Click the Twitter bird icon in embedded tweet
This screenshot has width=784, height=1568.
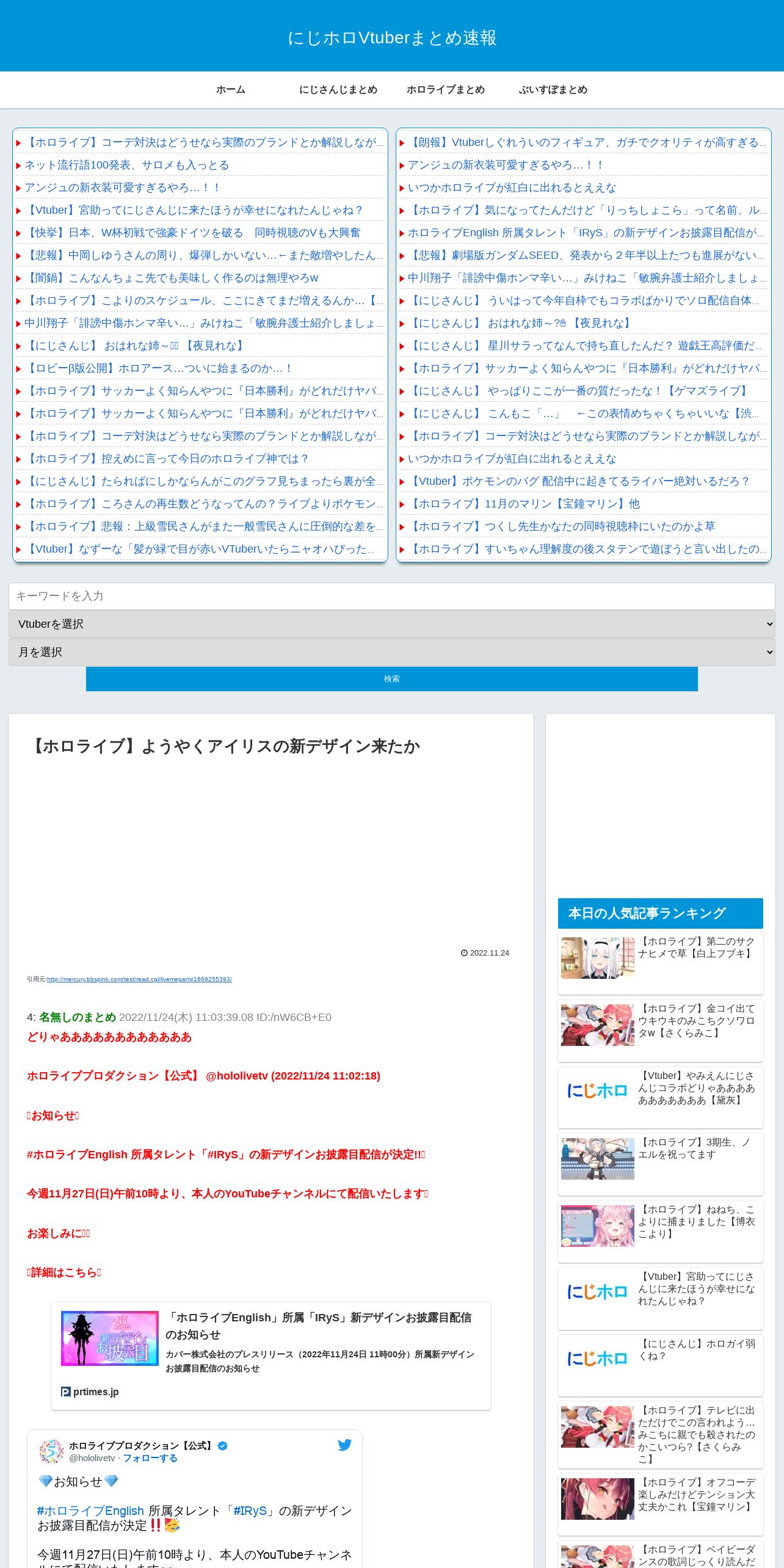pos(344,1445)
